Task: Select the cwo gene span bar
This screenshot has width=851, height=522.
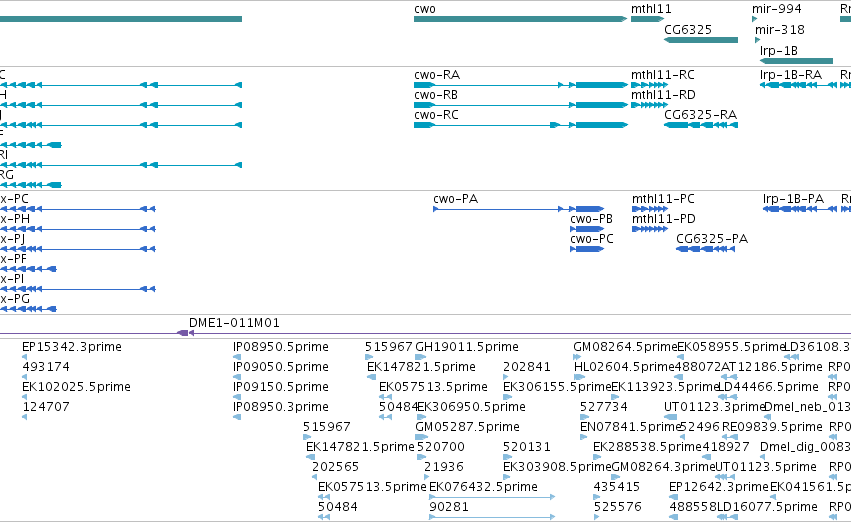Action: pos(520,19)
